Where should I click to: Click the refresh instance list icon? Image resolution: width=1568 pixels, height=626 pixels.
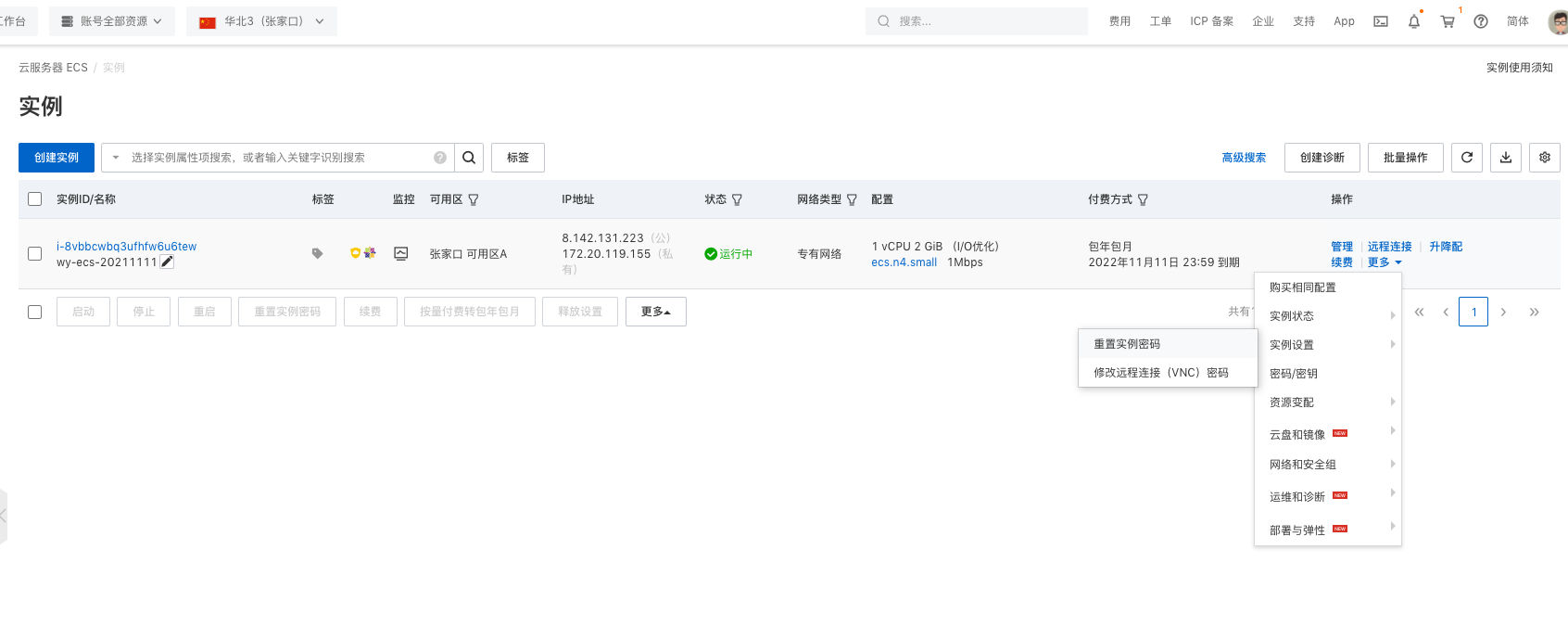pos(1466,158)
